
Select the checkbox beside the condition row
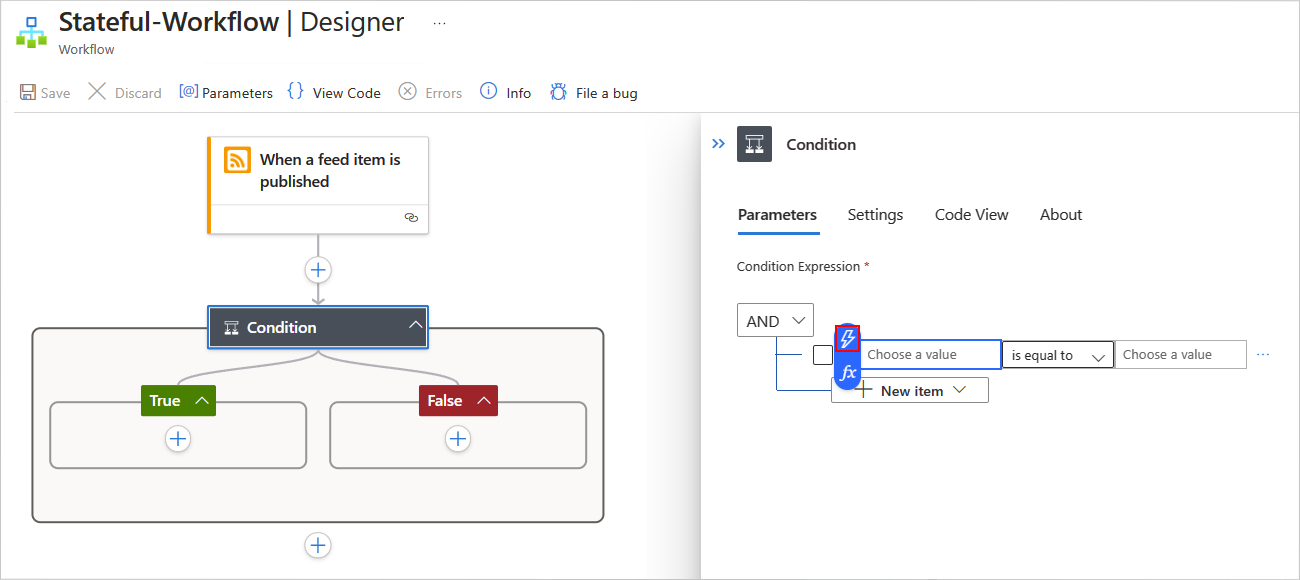pos(823,354)
